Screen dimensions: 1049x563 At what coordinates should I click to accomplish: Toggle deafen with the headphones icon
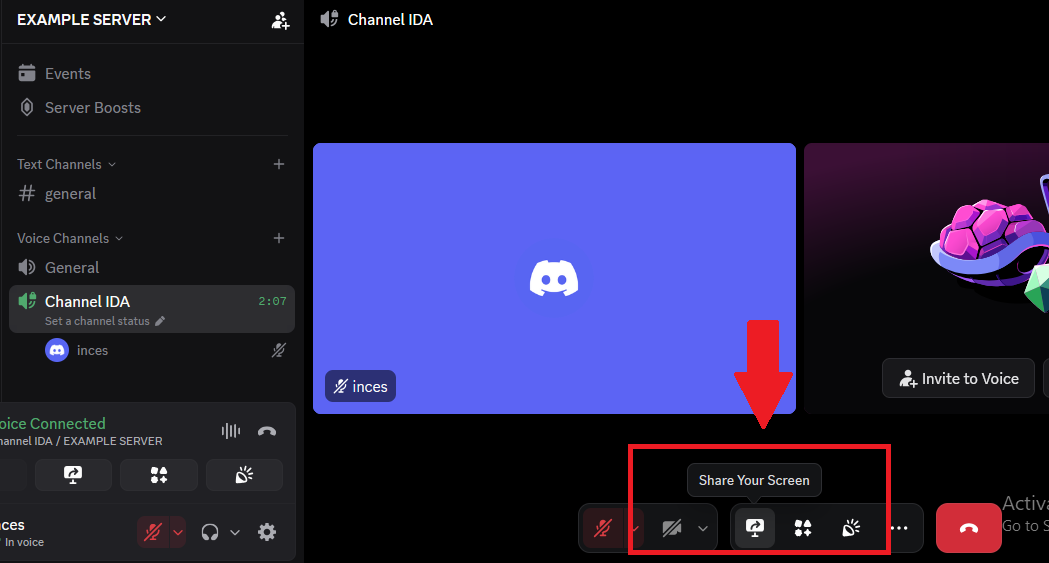coord(210,532)
